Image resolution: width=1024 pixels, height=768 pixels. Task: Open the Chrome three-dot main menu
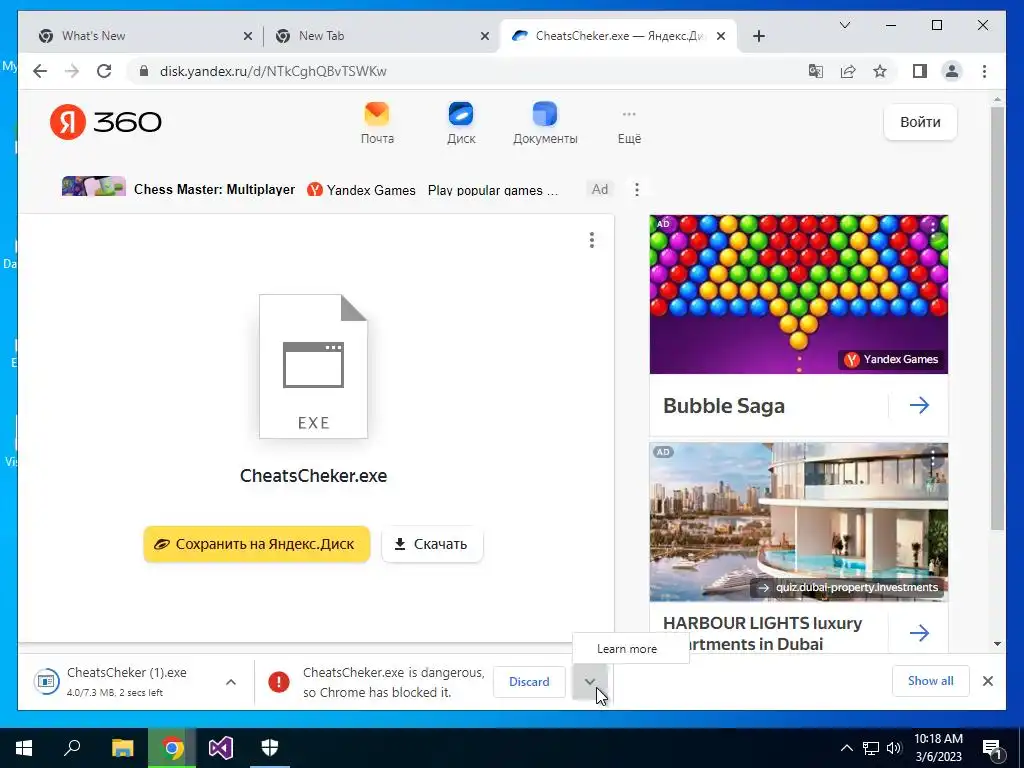pyautogui.click(x=984, y=71)
